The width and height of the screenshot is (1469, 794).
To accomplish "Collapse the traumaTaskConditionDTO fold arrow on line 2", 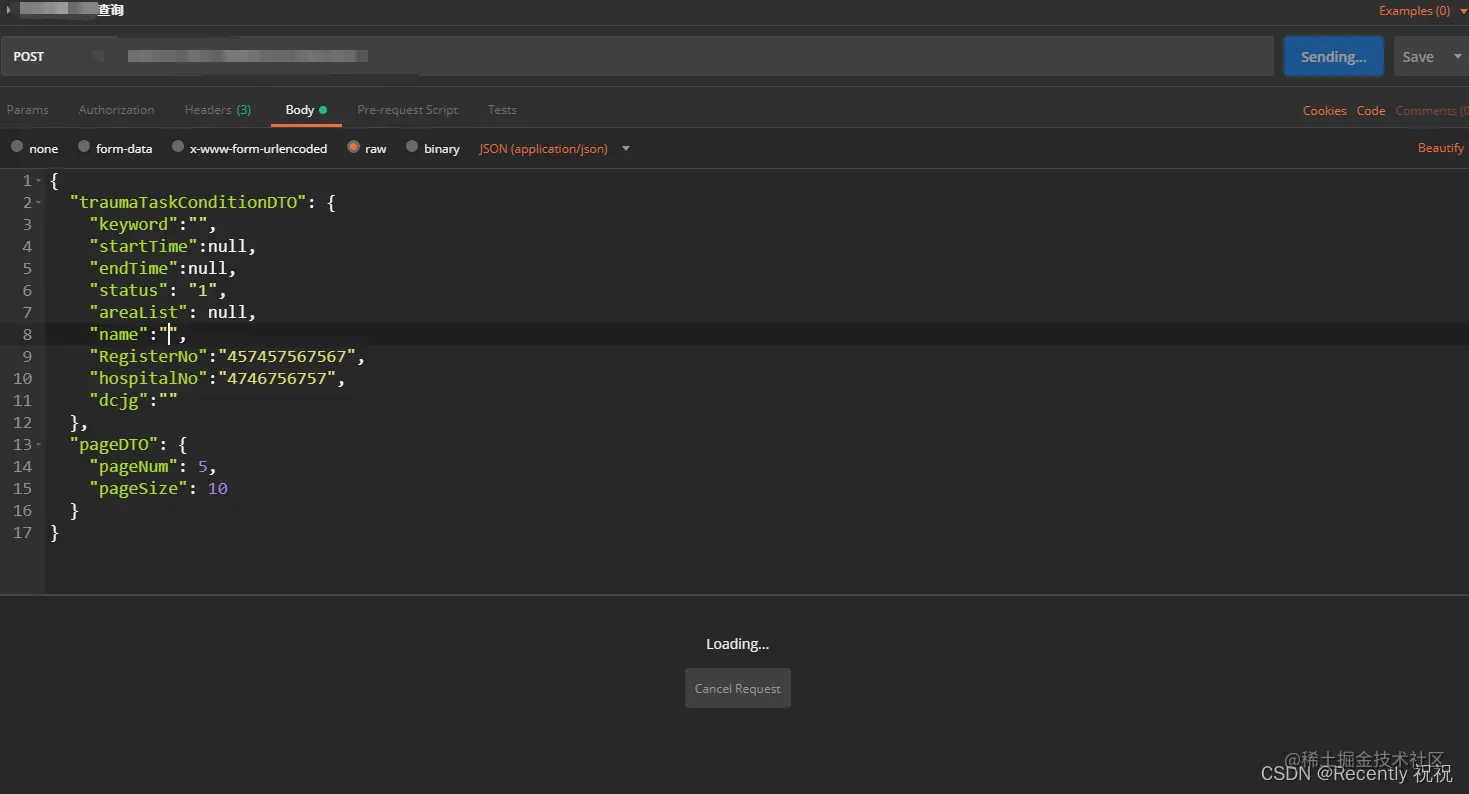I will [39, 203].
